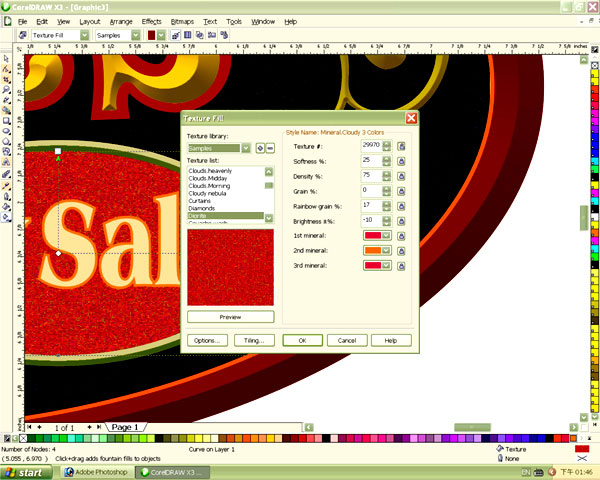
Task: Click the rightmost property bar fill icon
Action: click(224, 35)
